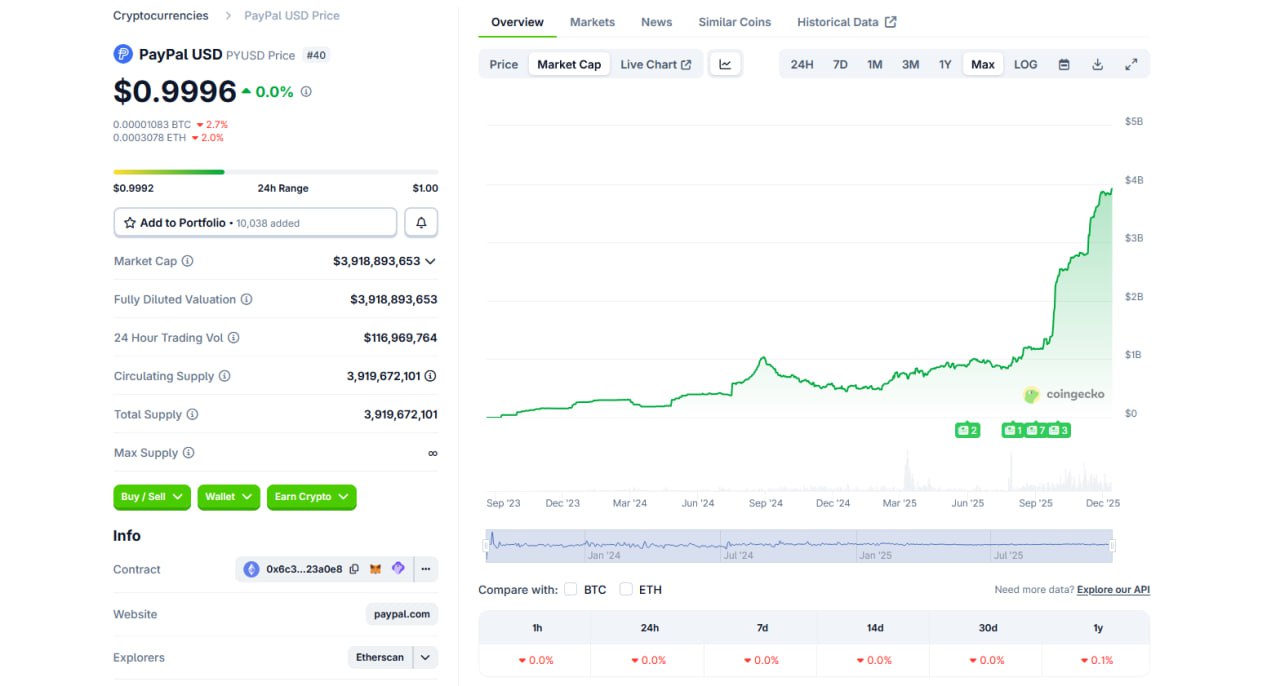The height and width of the screenshot is (686, 1280).
Task: Expand the Market Cap value chevron
Action: pyautogui.click(x=430, y=261)
